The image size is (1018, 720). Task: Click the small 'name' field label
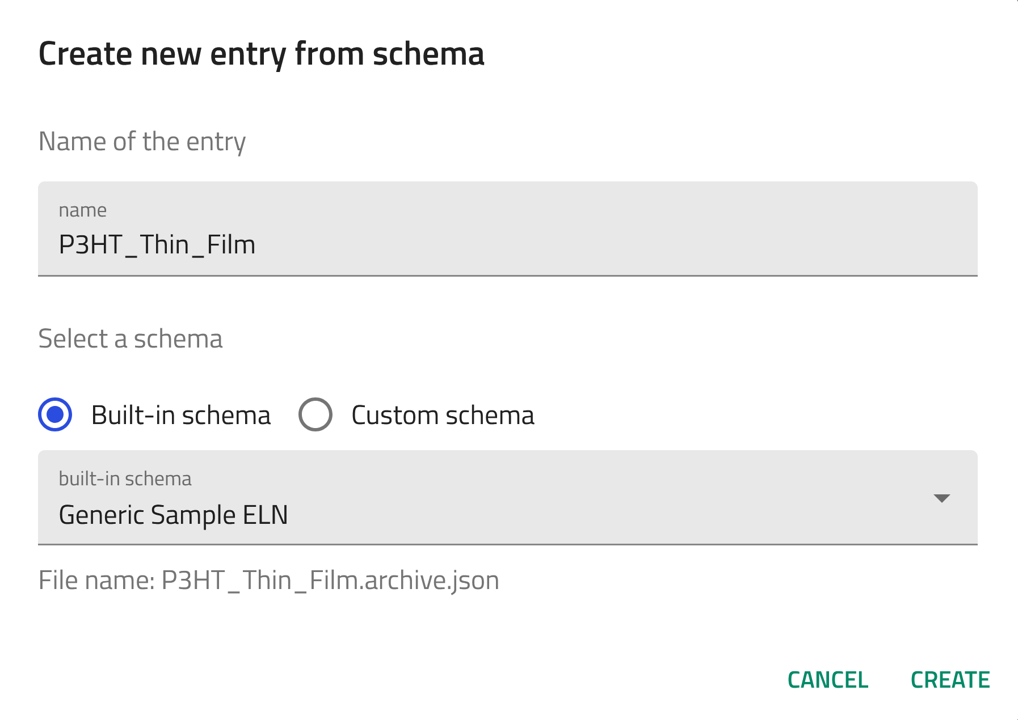tap(82, 210)
